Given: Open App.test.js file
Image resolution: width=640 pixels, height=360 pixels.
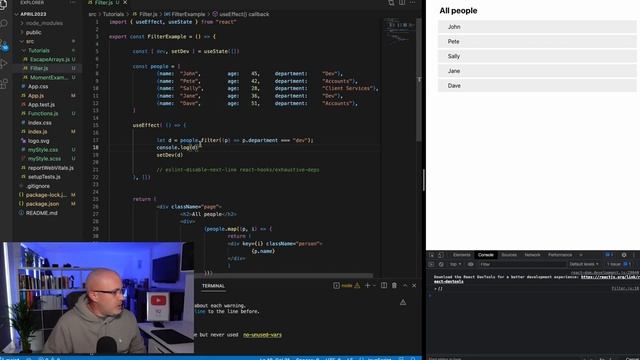Looking at the screenshot, I should pyautogui.click(x=41, y=104).
